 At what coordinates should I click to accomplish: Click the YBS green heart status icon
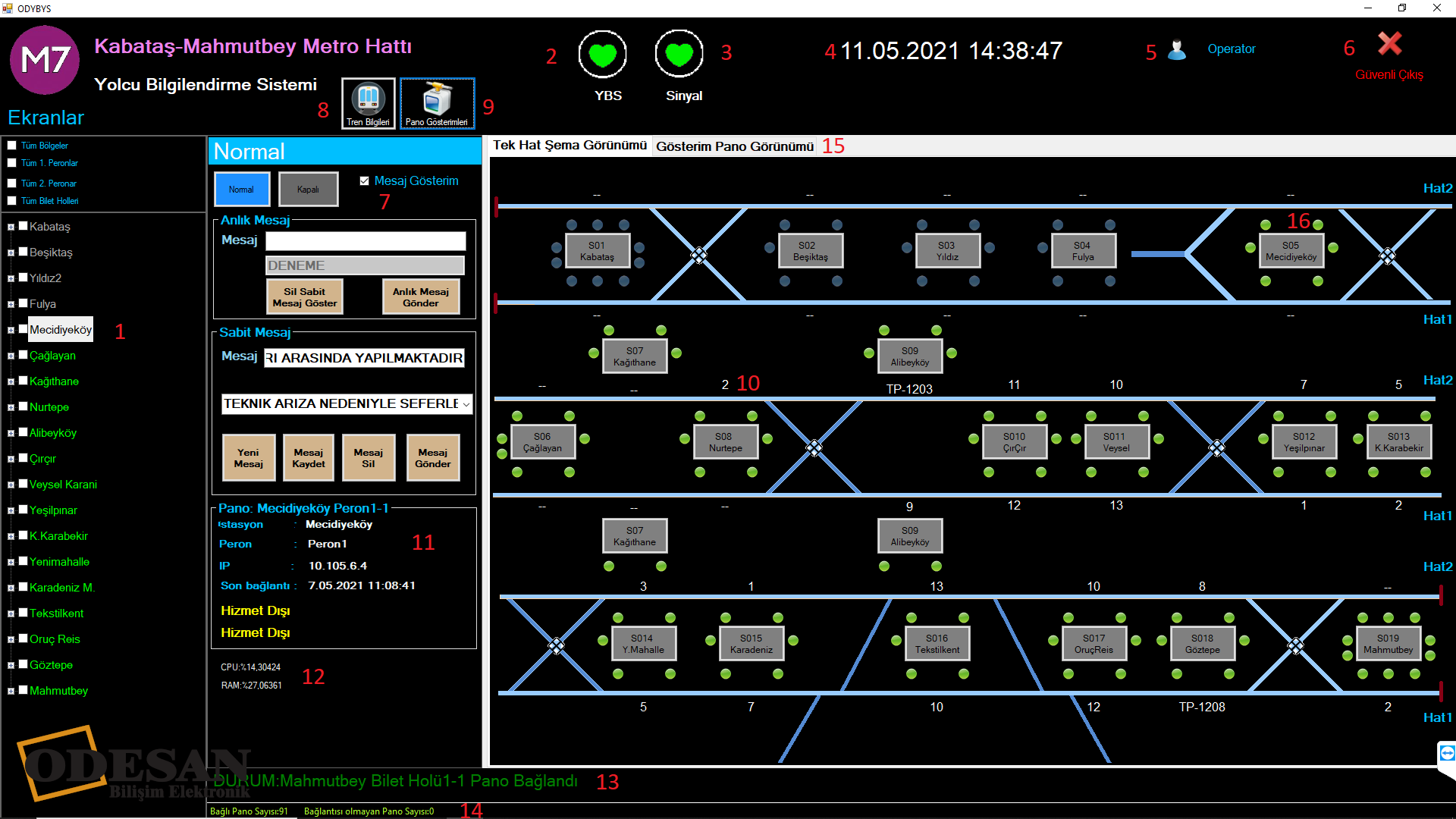click(602, 55)
